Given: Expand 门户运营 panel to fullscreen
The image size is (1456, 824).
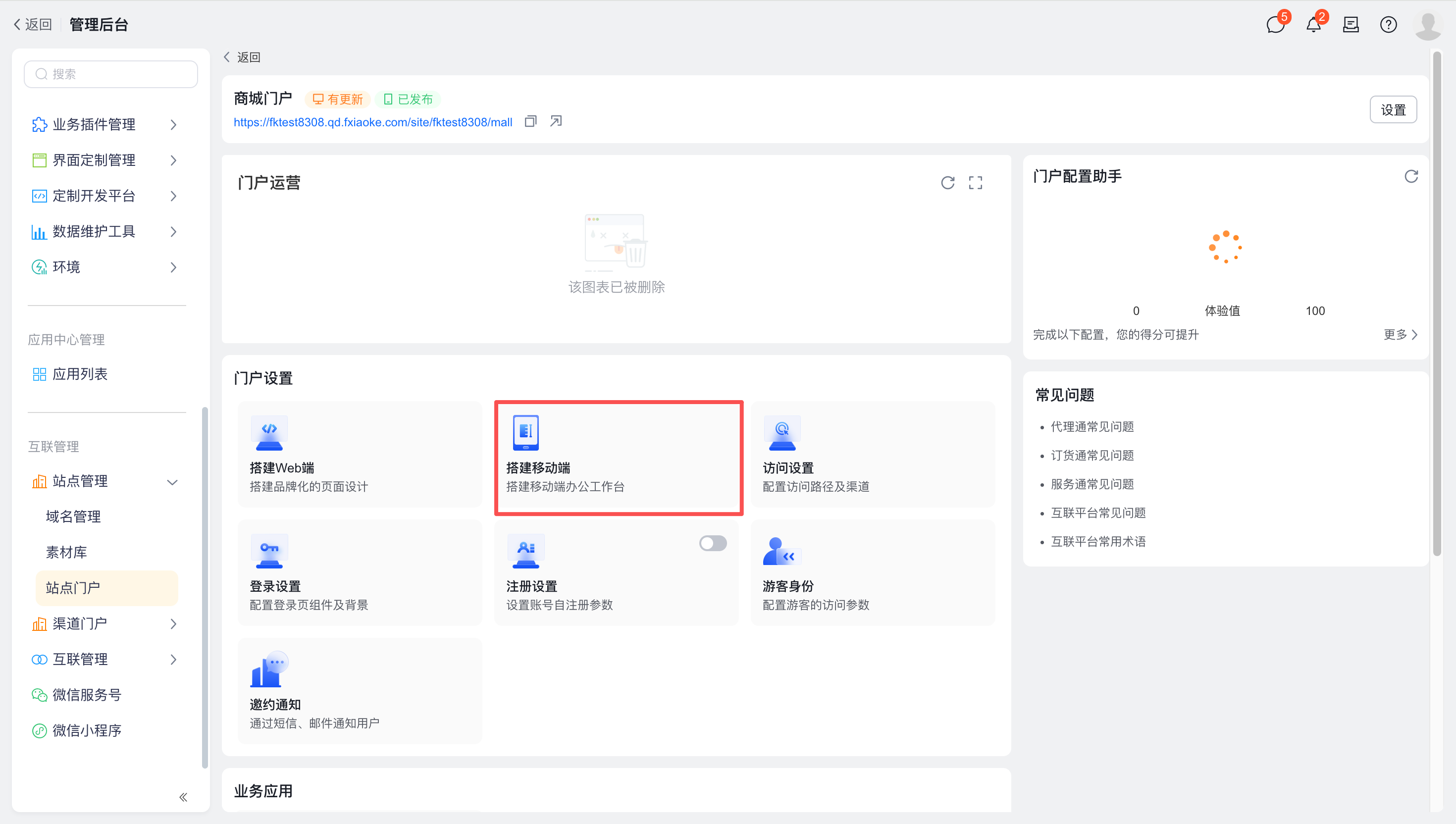Looking at the screenshot, I should point(975,183).
